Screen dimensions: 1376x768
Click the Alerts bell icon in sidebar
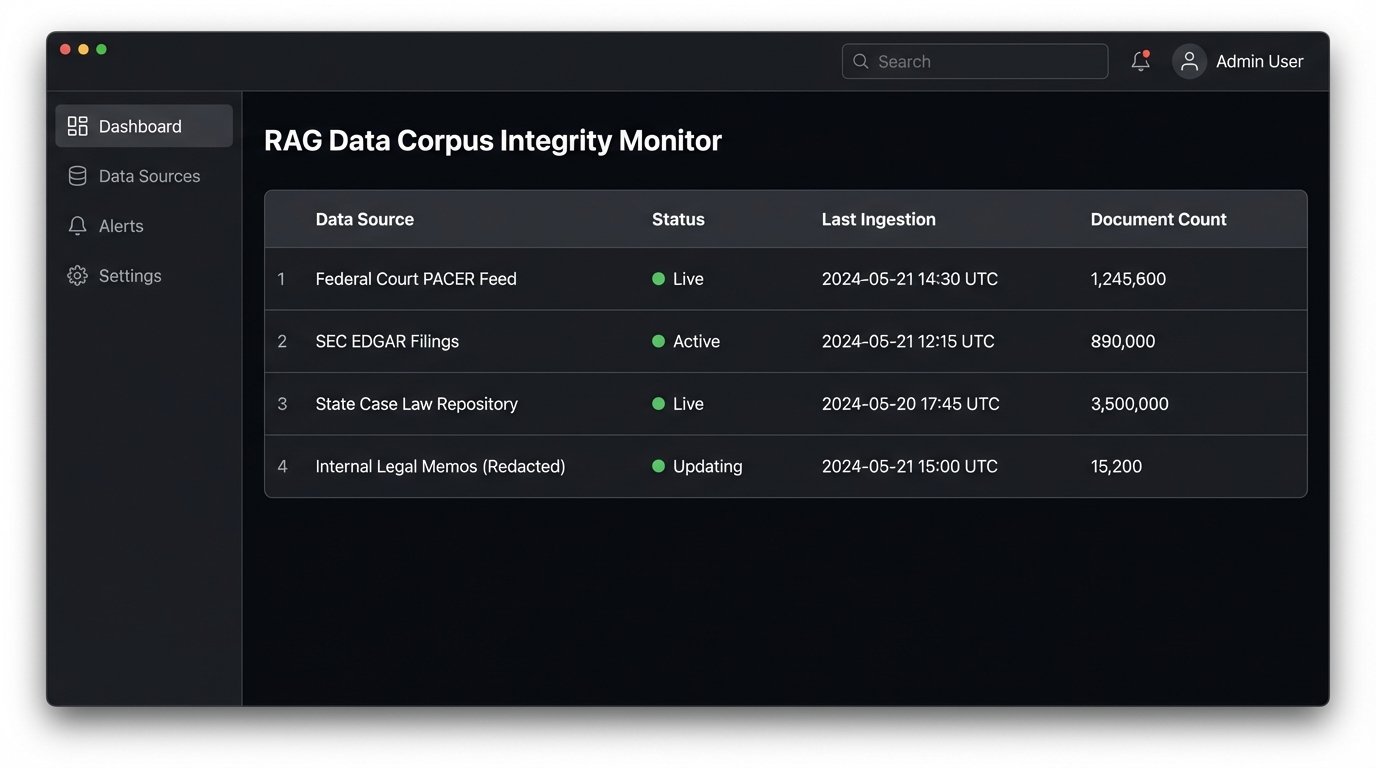[x=77, y=226]
